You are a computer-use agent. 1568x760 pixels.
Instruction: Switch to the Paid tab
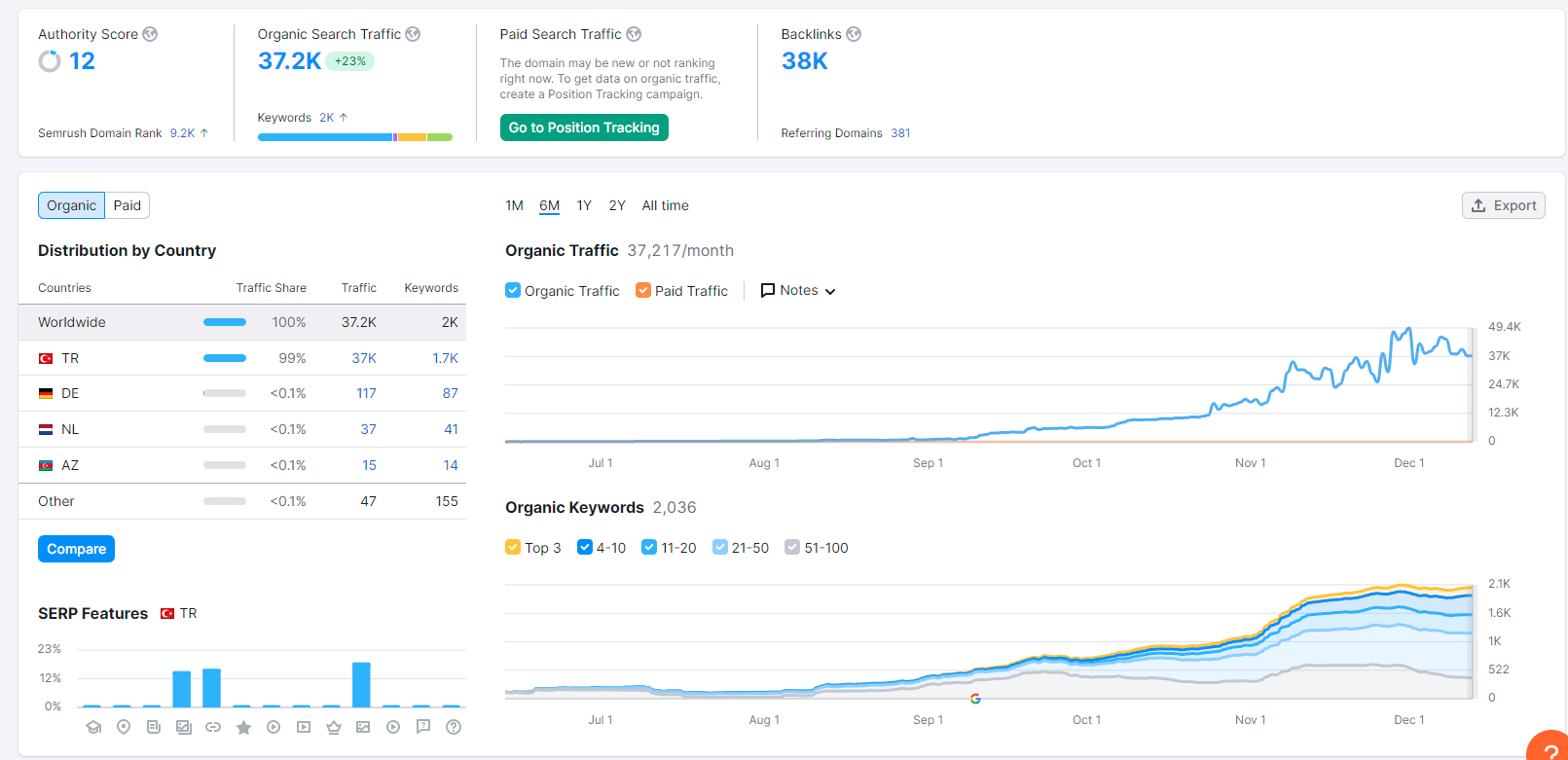tap(128, 205)
